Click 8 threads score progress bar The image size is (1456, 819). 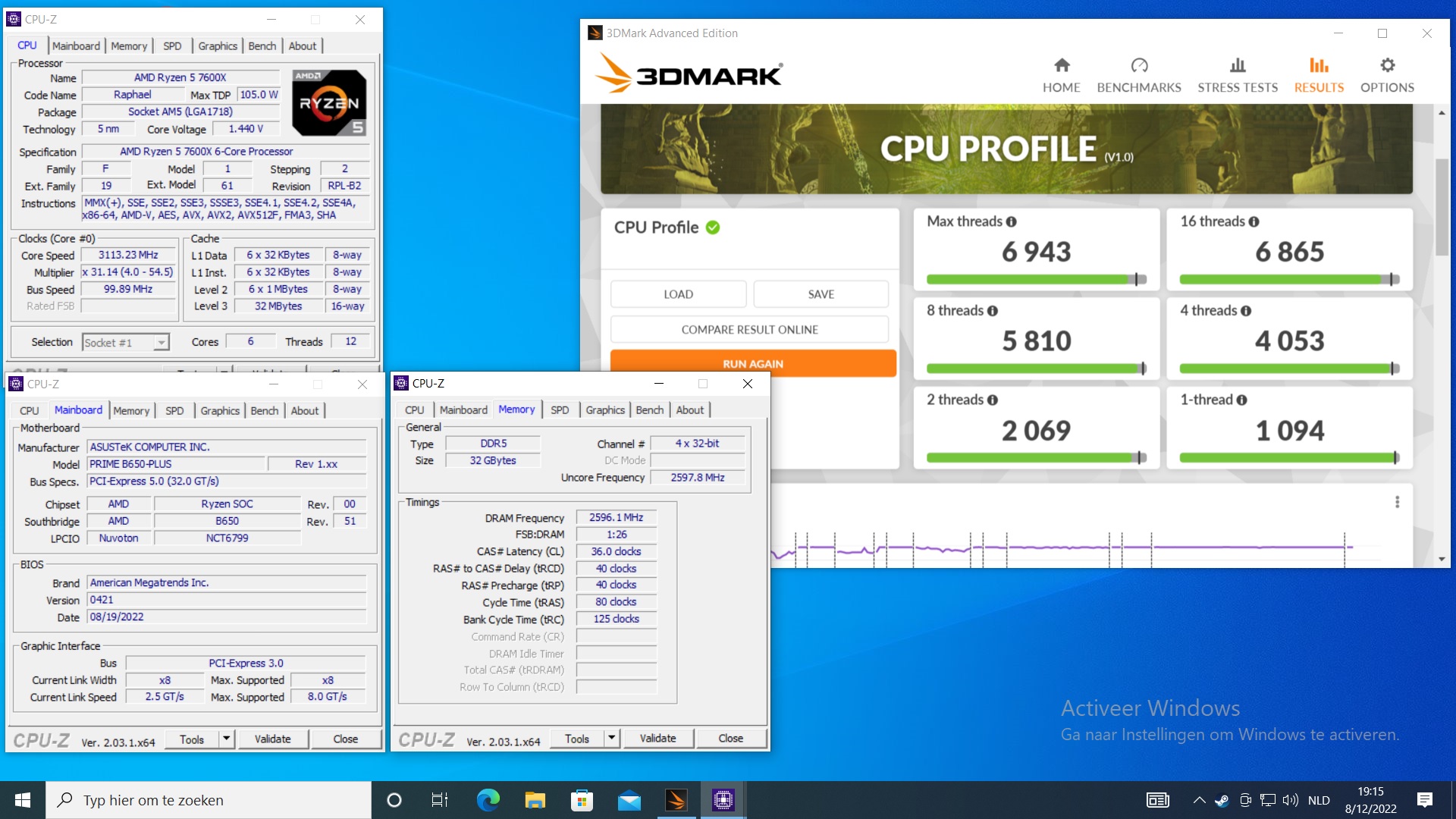[1036, 369]
